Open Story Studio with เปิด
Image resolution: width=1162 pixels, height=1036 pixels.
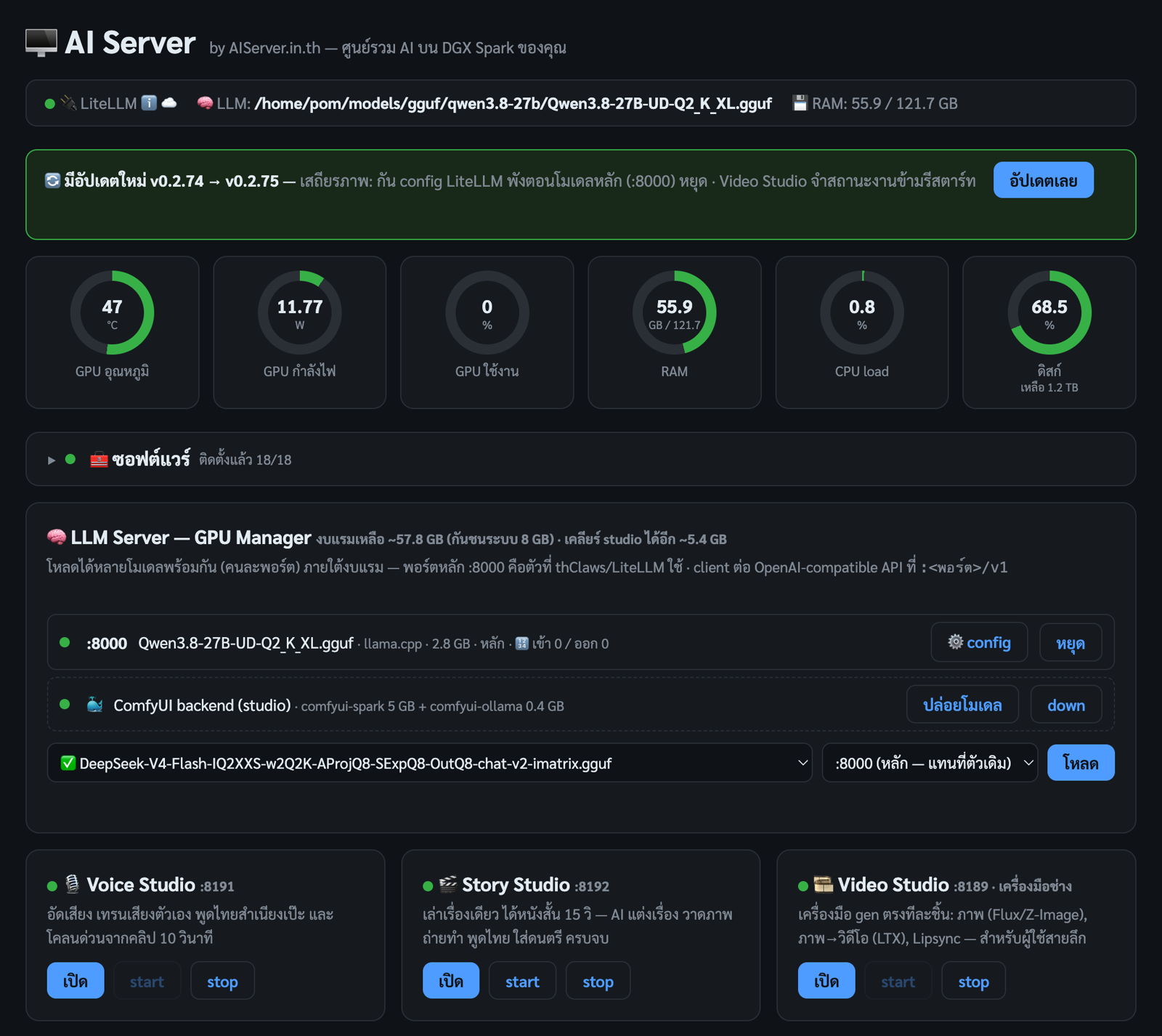(451, 981)
